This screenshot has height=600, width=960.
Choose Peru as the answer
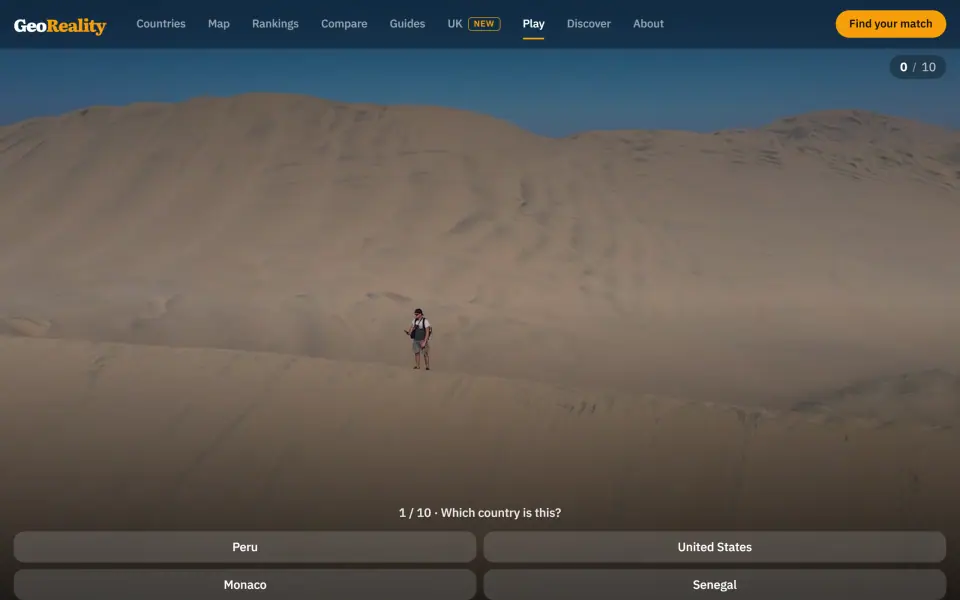245,547
